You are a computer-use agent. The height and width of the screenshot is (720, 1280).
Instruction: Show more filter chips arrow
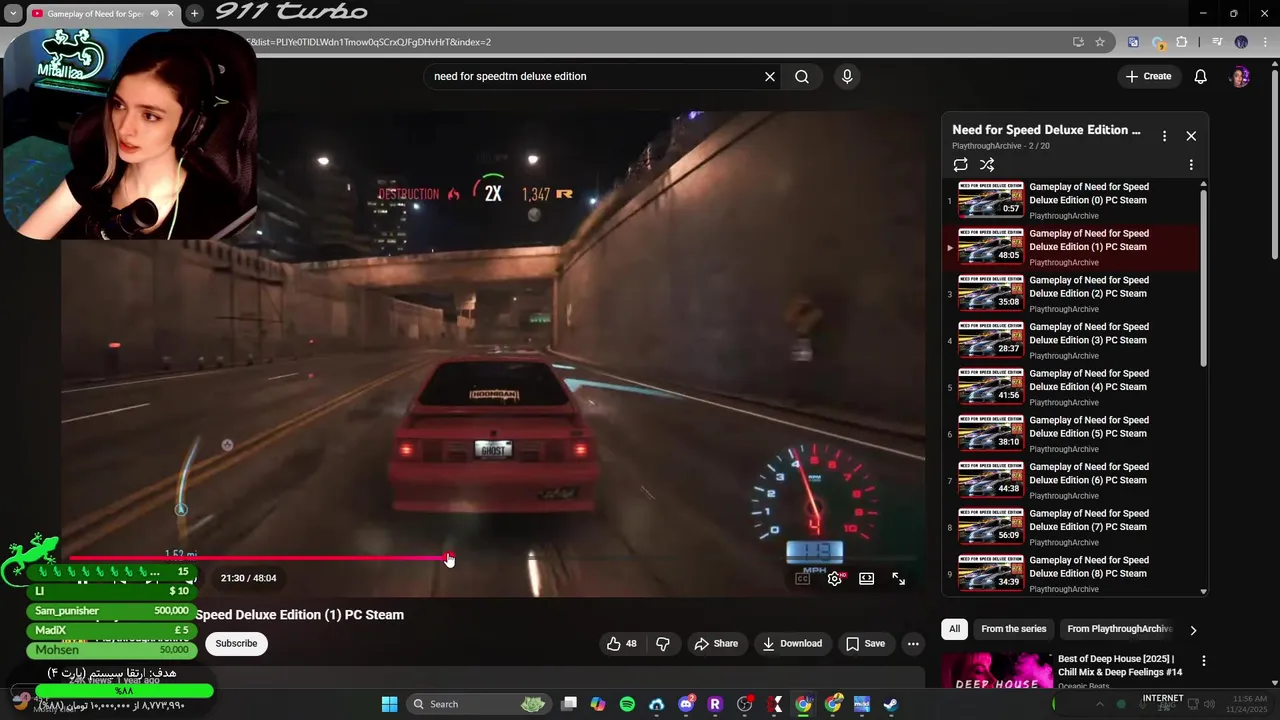click(x=1192, y=630)
